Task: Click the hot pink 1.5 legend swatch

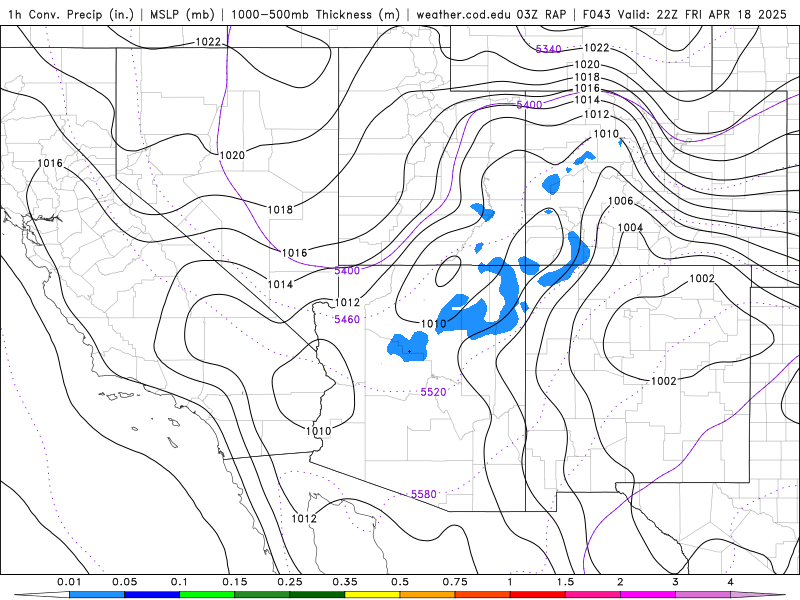Action: click(x=593, y=595)
